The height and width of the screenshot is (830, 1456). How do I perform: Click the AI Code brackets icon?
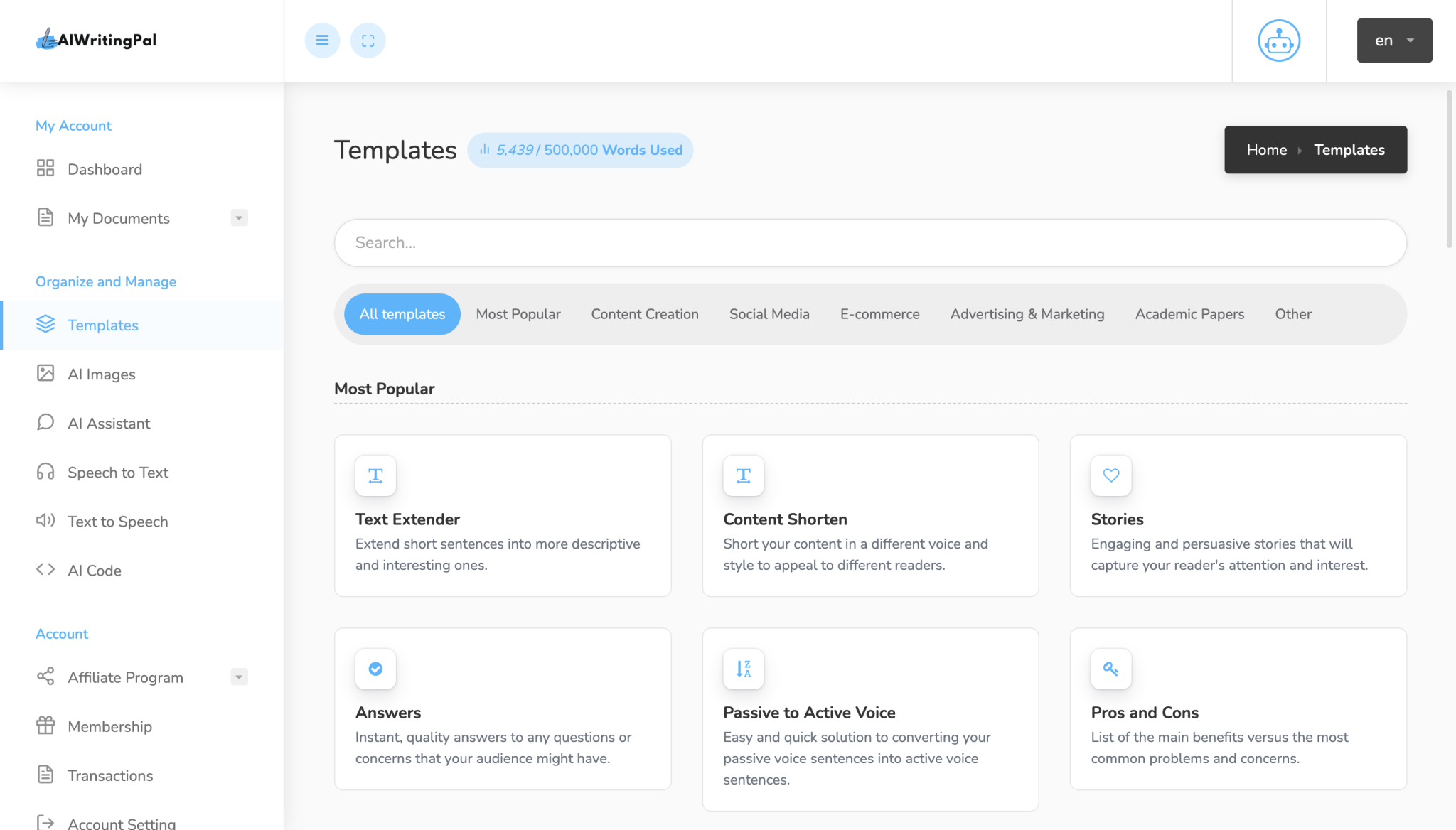(45, 569)
